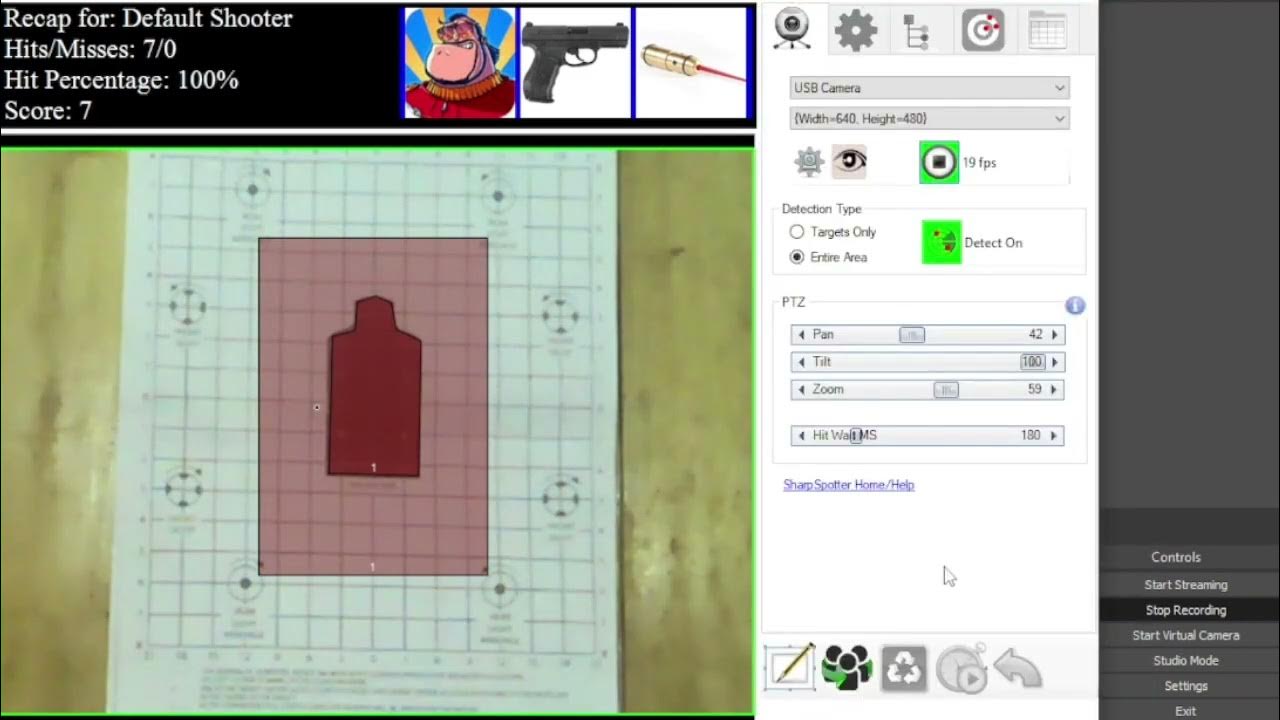Click the cartoon shooter avatar thumbnail
The width and height of the screenshot is (1280, 720).
point(460,63)
